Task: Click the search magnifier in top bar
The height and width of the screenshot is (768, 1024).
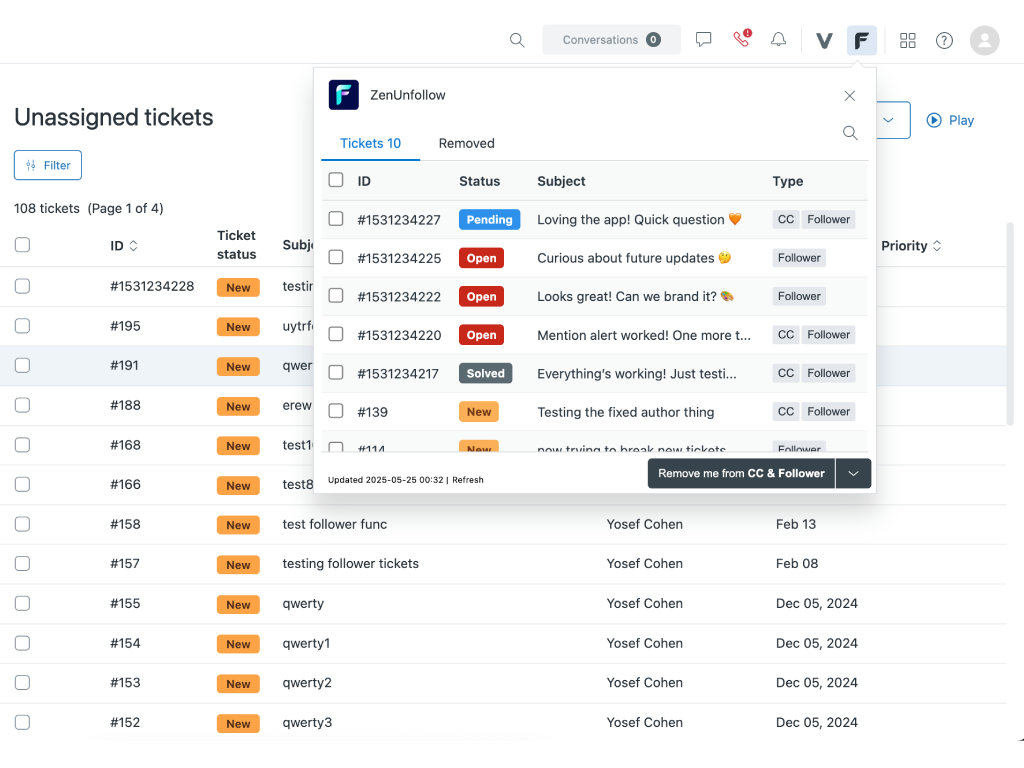Action: pyautogui.click(x=517, y=40)
